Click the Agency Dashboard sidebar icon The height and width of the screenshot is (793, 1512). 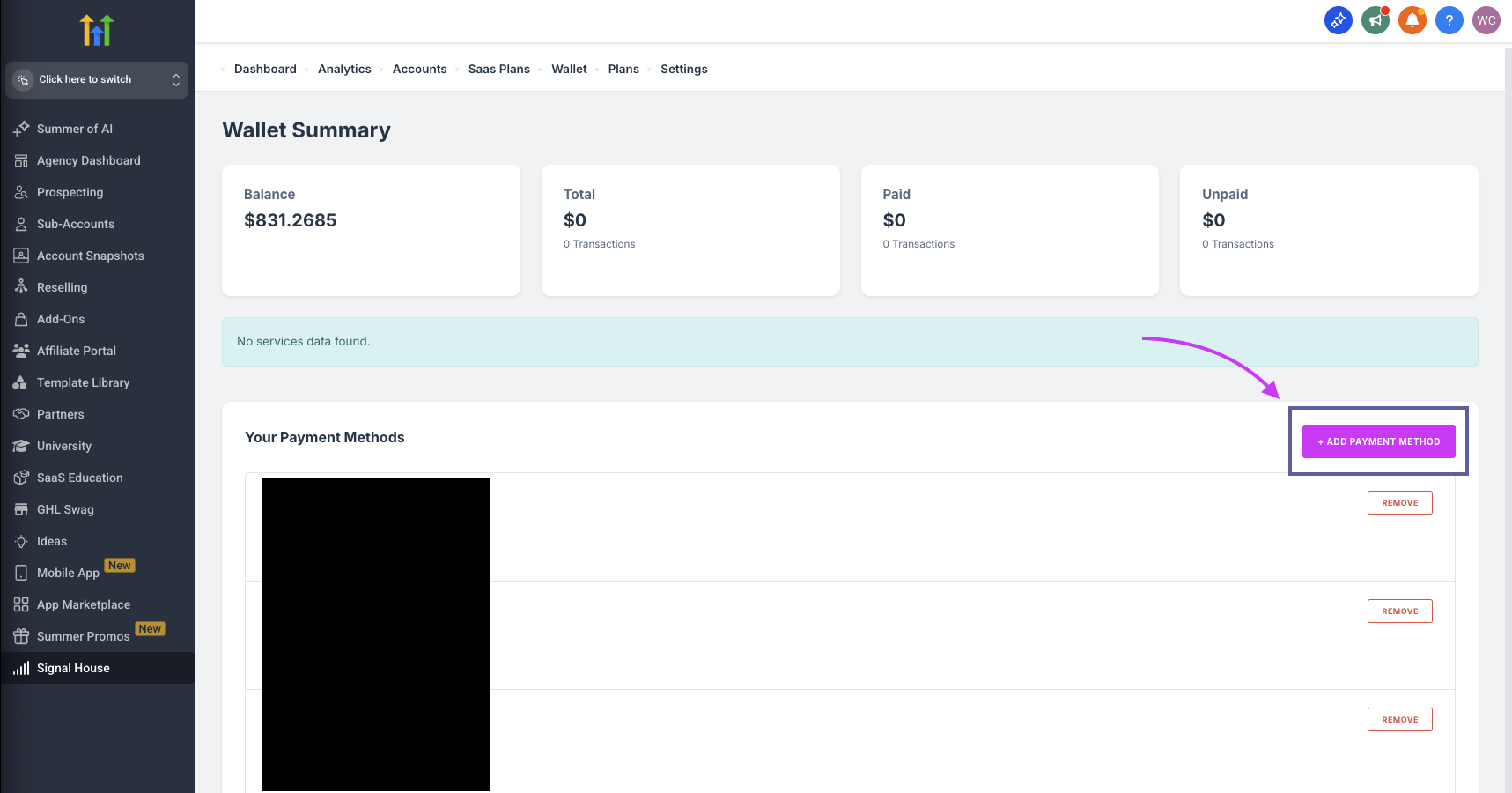21,160
